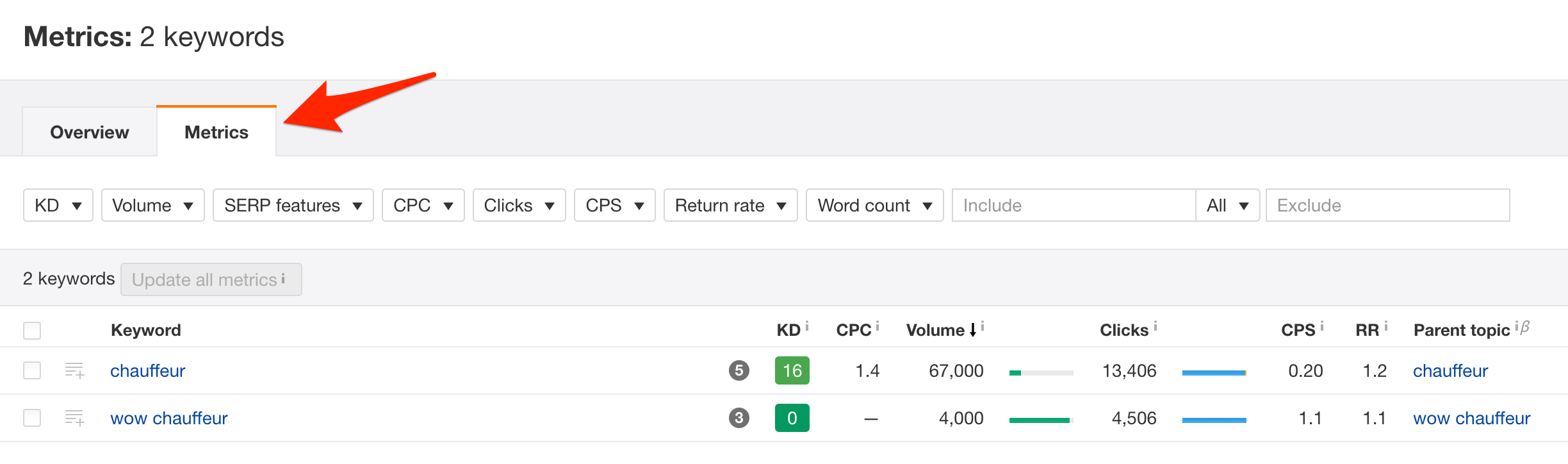The image size is (1568, 464).
Task: Click info icon beside Parent topic header
Action: click(1517, 326)
